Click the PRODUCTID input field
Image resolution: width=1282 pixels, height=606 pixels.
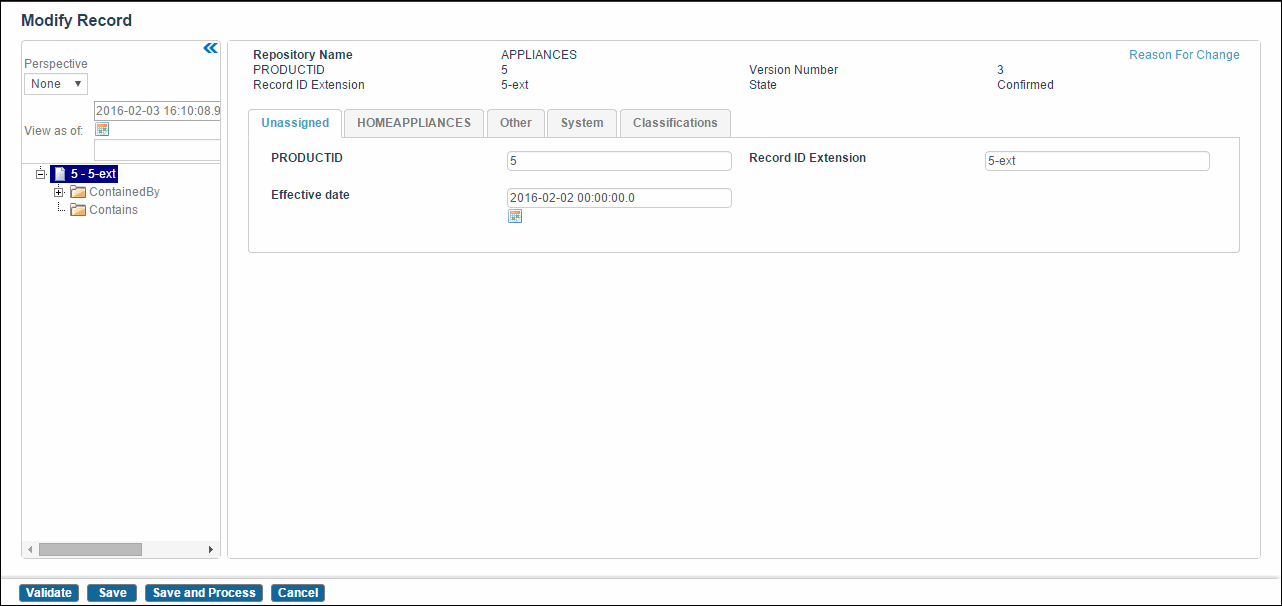tap(619, 161)
